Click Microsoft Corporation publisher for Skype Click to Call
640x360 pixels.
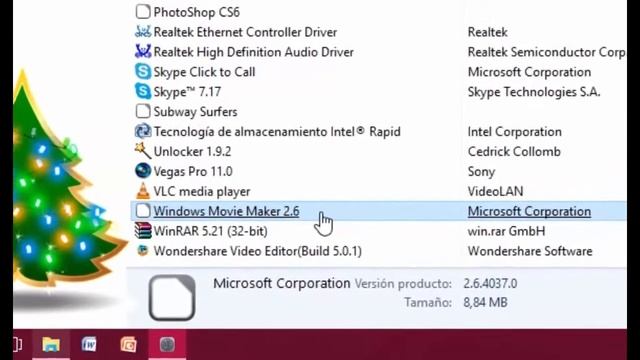529,72
